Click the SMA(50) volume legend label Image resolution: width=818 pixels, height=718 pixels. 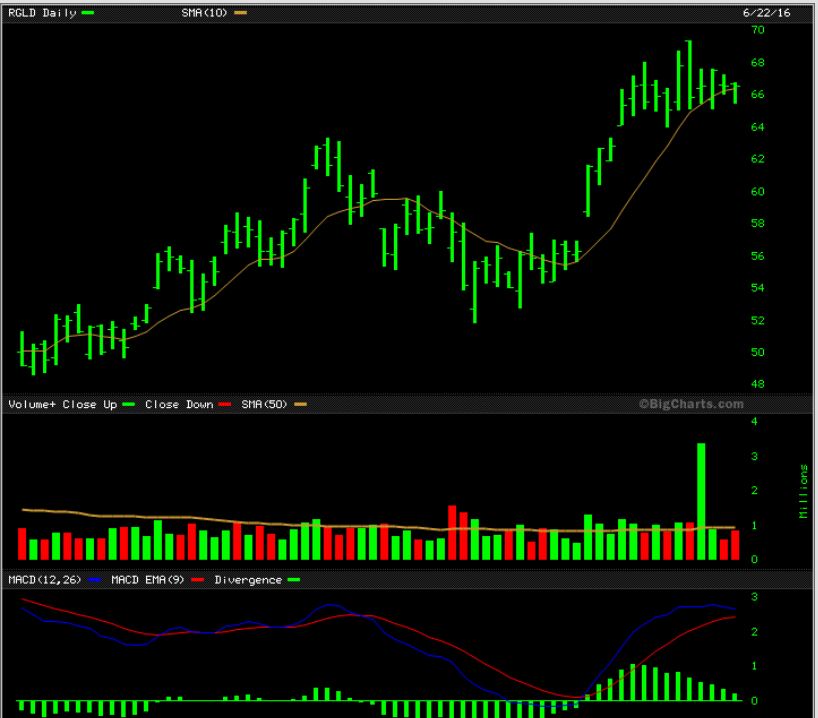click(x=264, y=404)
